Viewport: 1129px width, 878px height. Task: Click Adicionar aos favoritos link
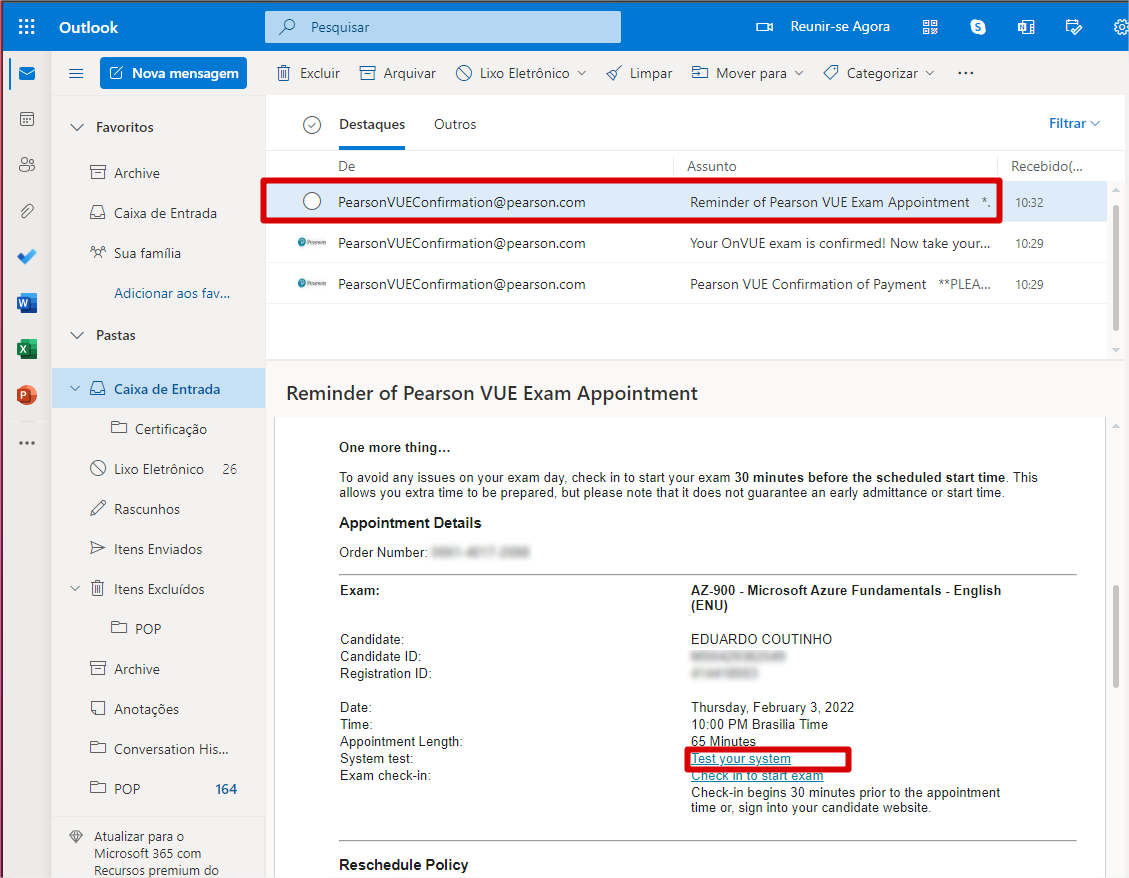pos(172,293)
